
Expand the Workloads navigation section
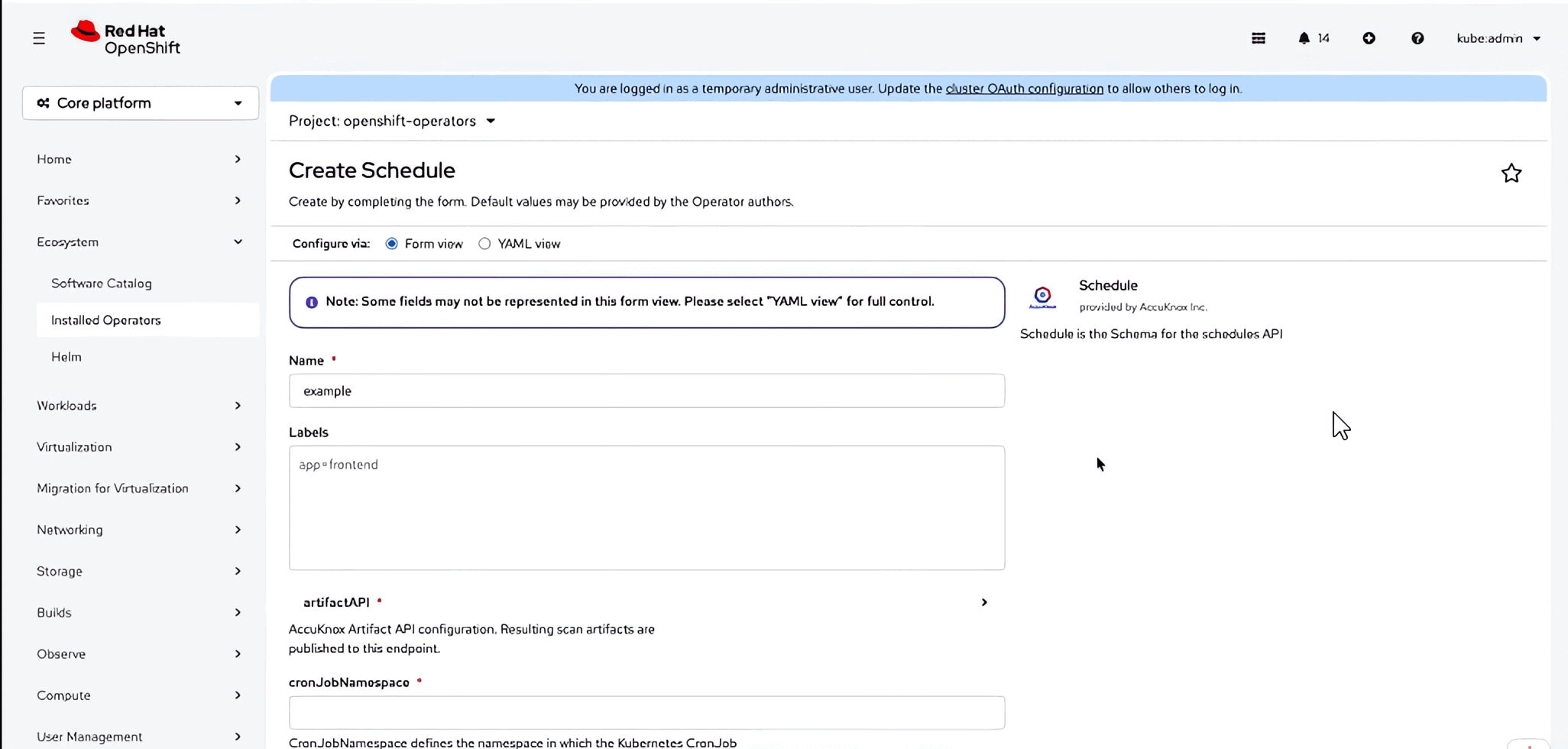click(x=139, y=405)
